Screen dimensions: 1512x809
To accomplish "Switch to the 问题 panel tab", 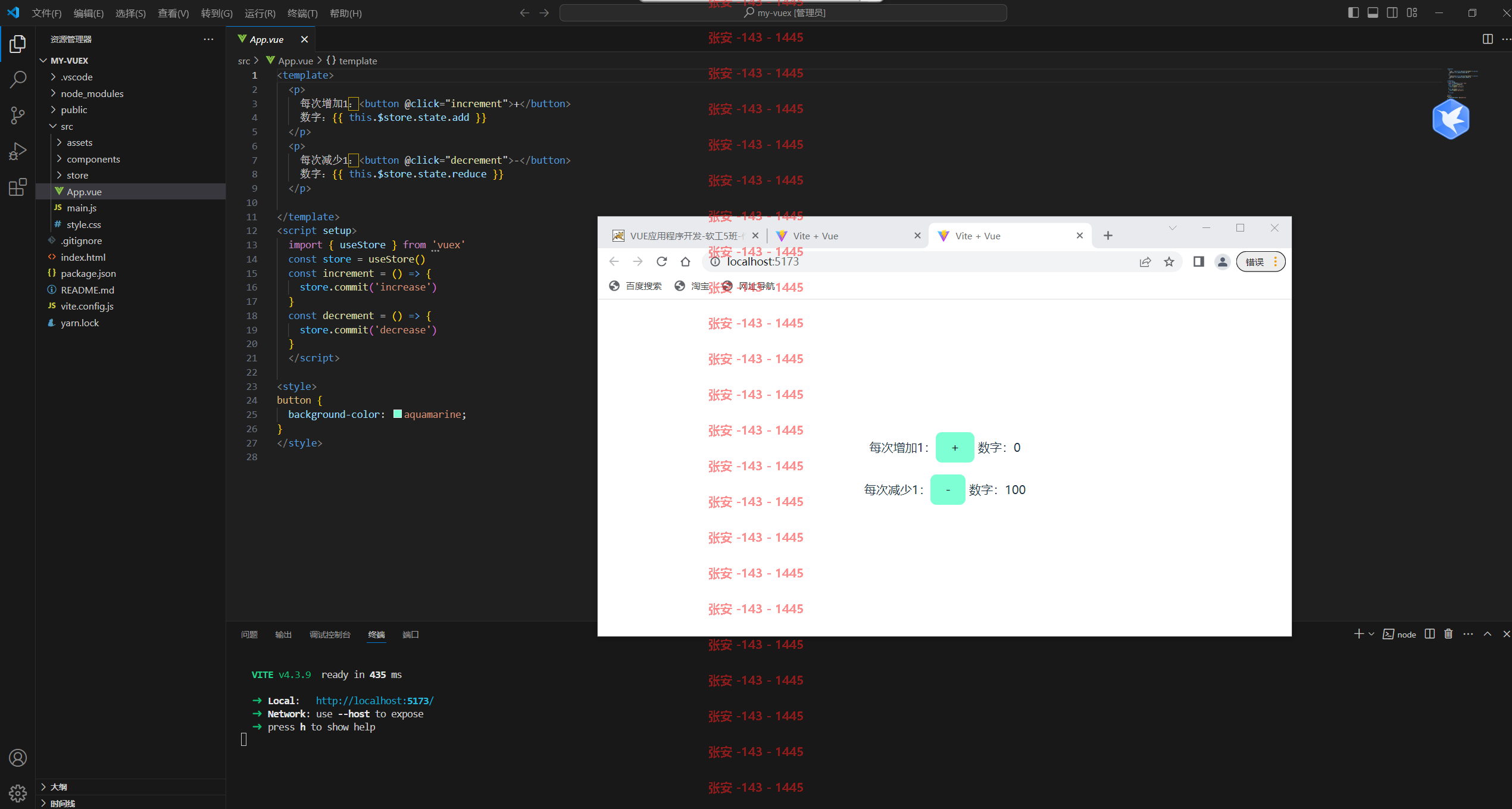I will tap(249, 635).
